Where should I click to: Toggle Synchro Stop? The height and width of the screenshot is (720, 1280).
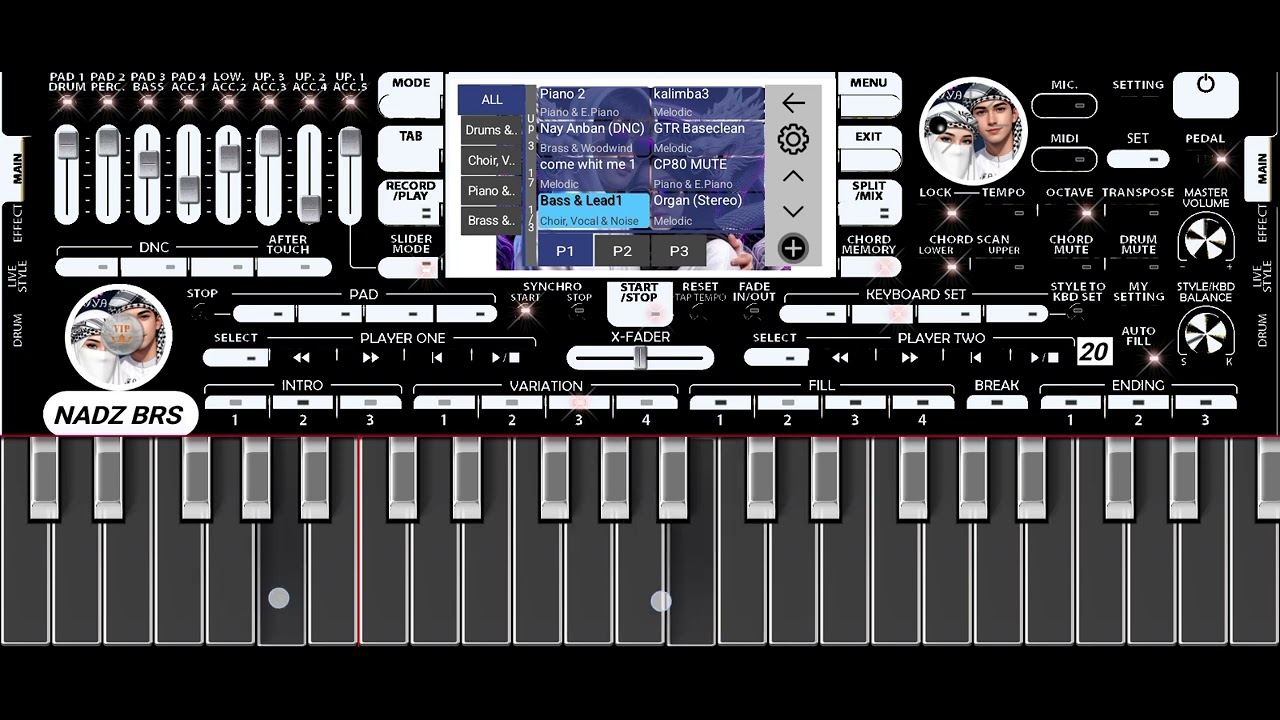tap(579, 311)
